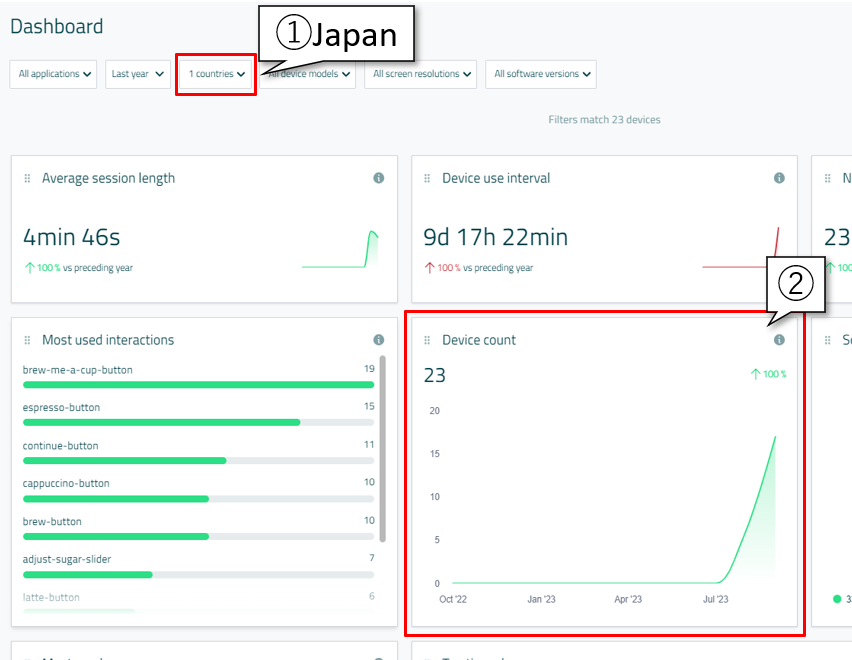Grab drag handle of Device count card
The width and height of the screenshot is (852, 660).
(x=428, y=341)
